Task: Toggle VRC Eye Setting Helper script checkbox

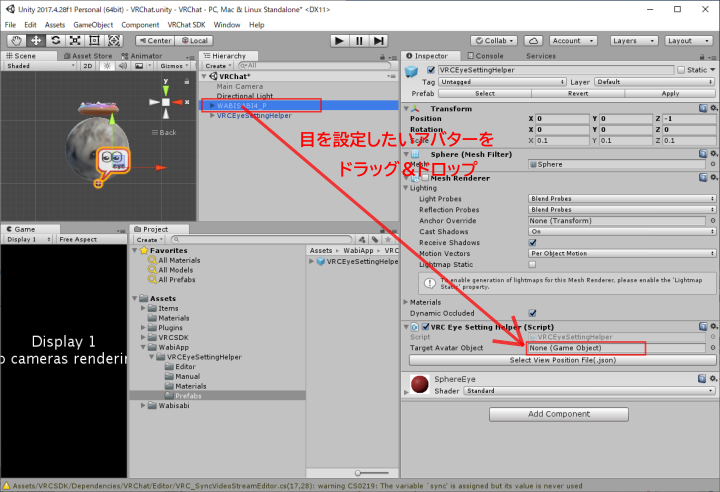Action: (426, 327)
